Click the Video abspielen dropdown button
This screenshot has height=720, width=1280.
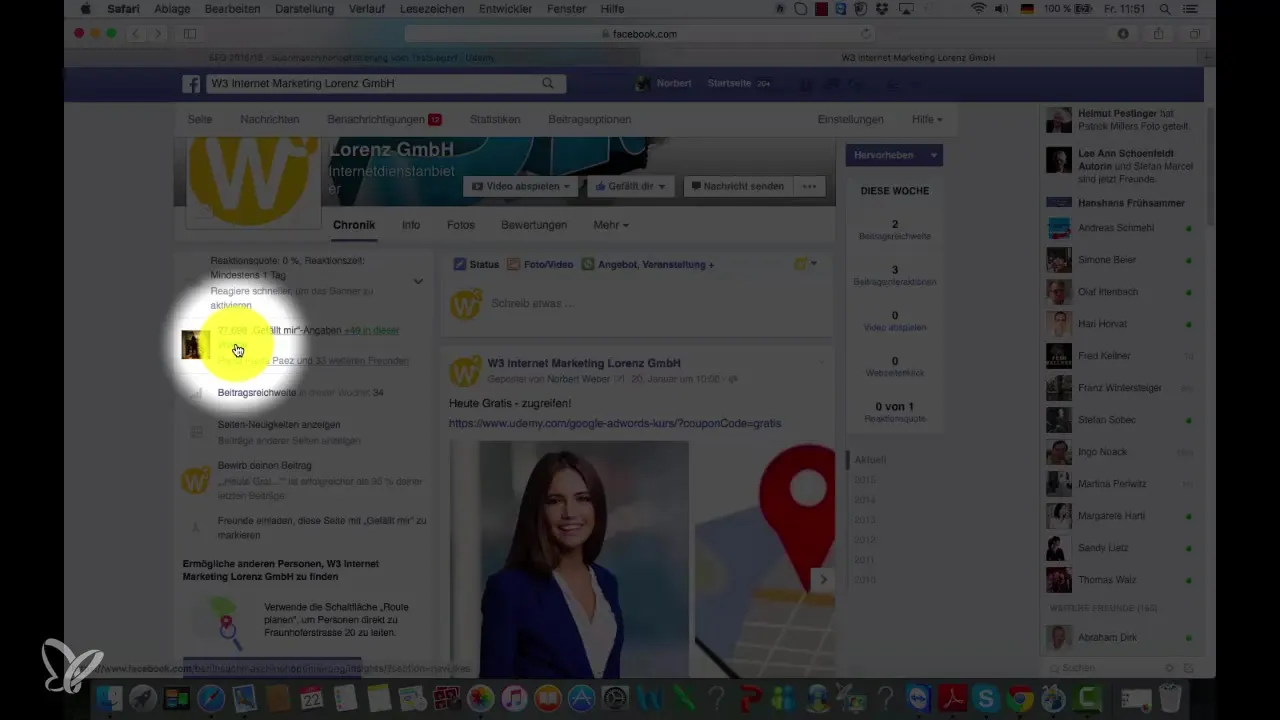pyautogui.click(x=521, y=186)
